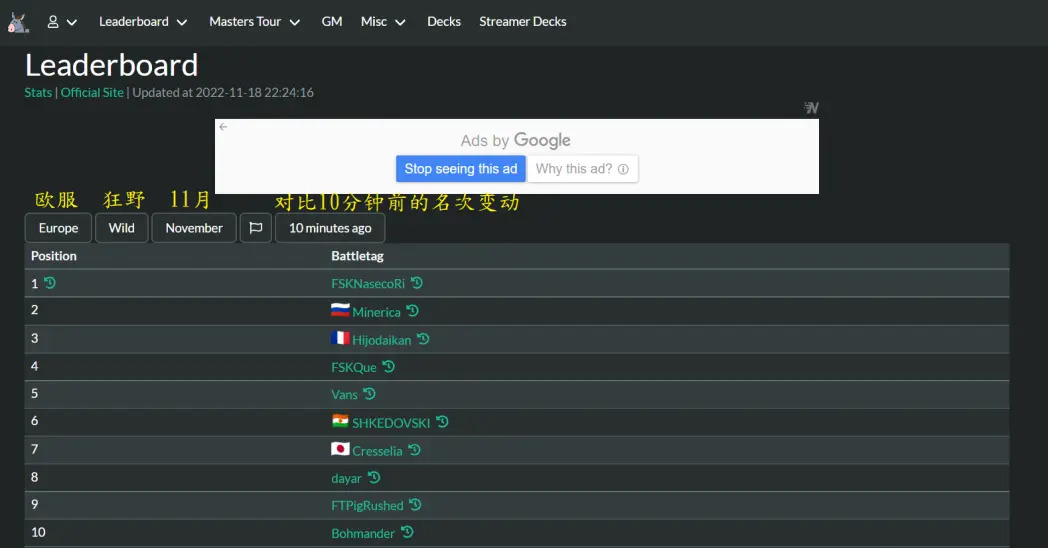Open the GM page
This screenshot has width=1048, height=548.
pyautogui.click(x=331, y=22)
